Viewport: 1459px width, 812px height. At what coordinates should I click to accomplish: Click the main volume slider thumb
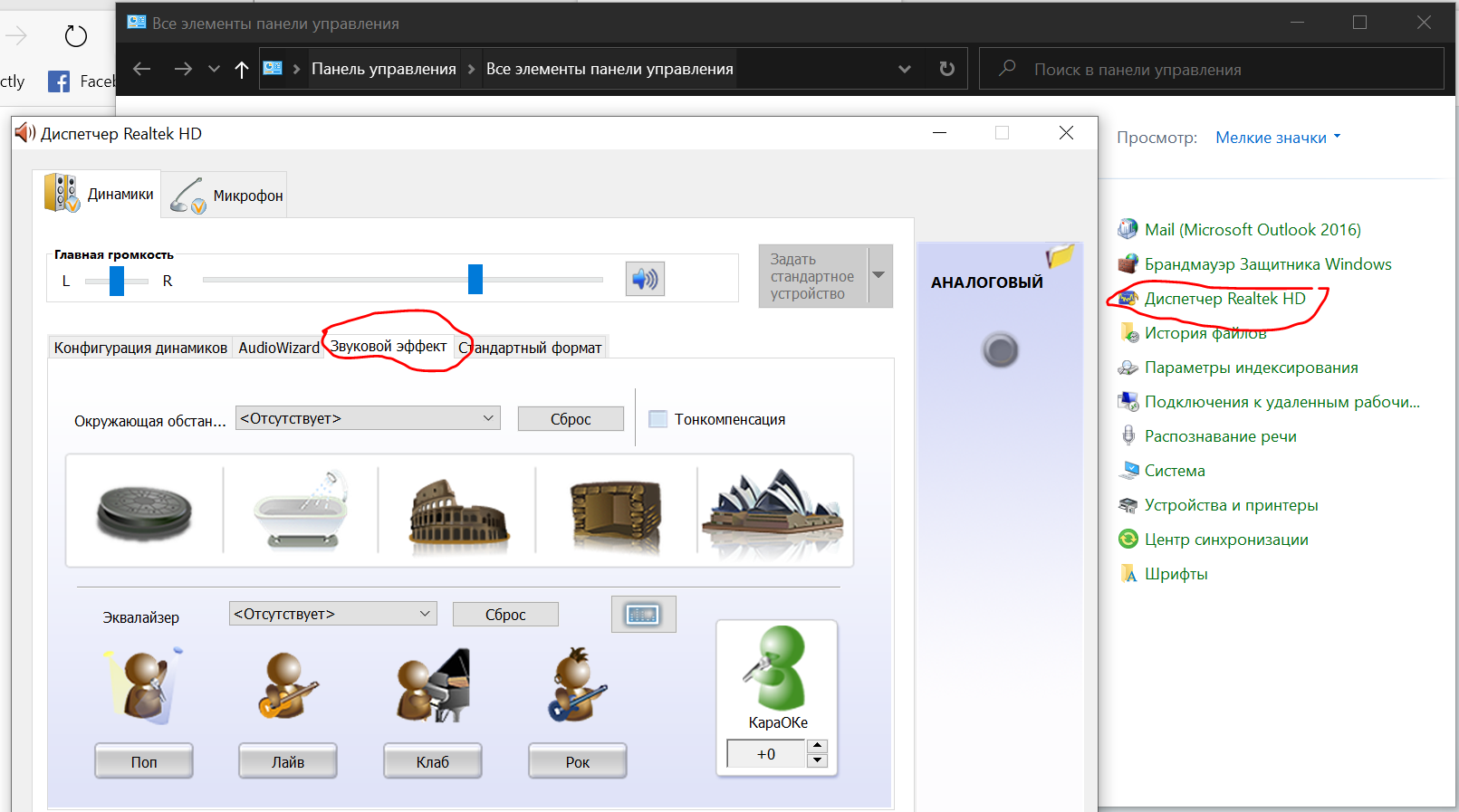pyautogui.click(x=475, y=279)
